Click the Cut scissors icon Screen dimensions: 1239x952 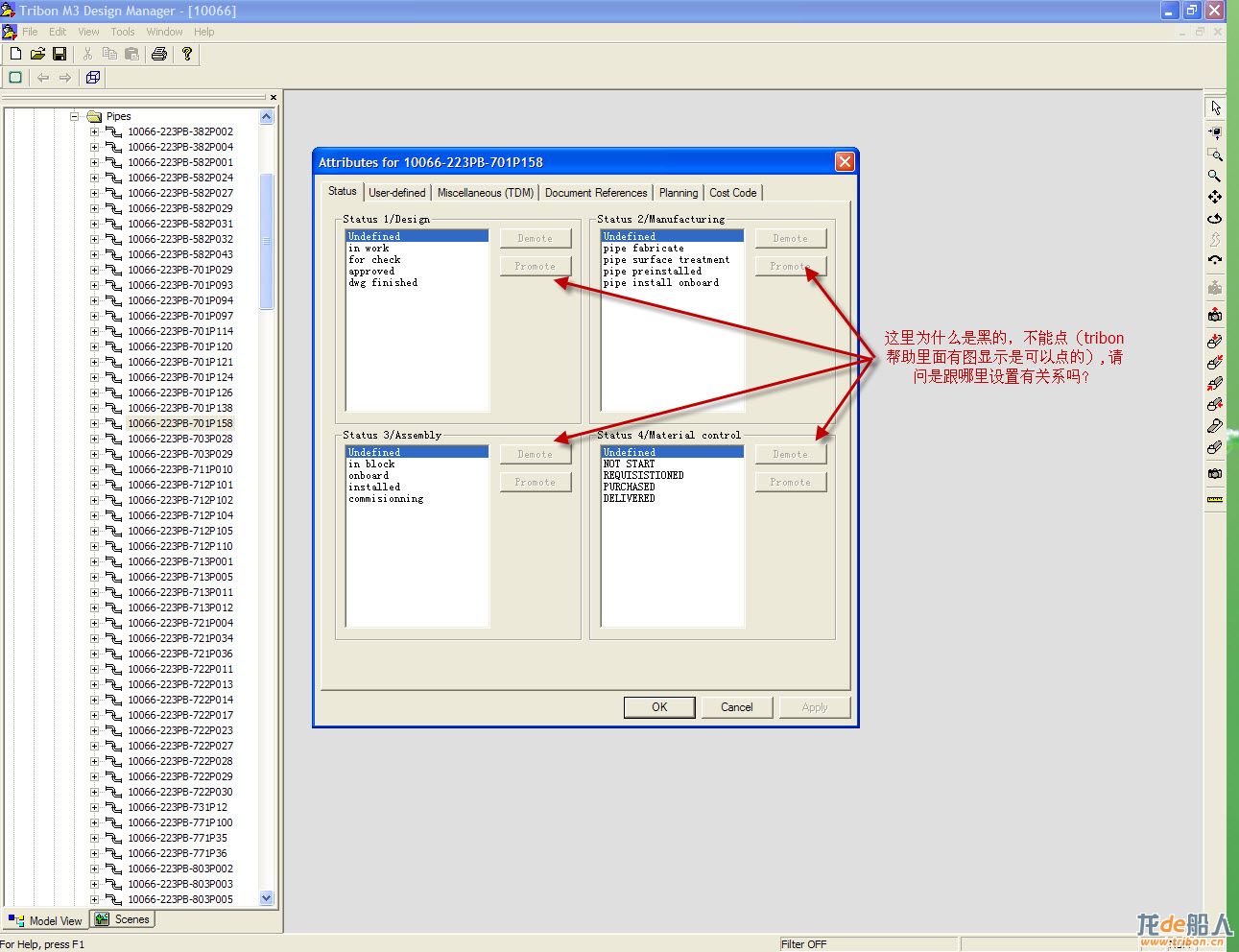(87, 54)
